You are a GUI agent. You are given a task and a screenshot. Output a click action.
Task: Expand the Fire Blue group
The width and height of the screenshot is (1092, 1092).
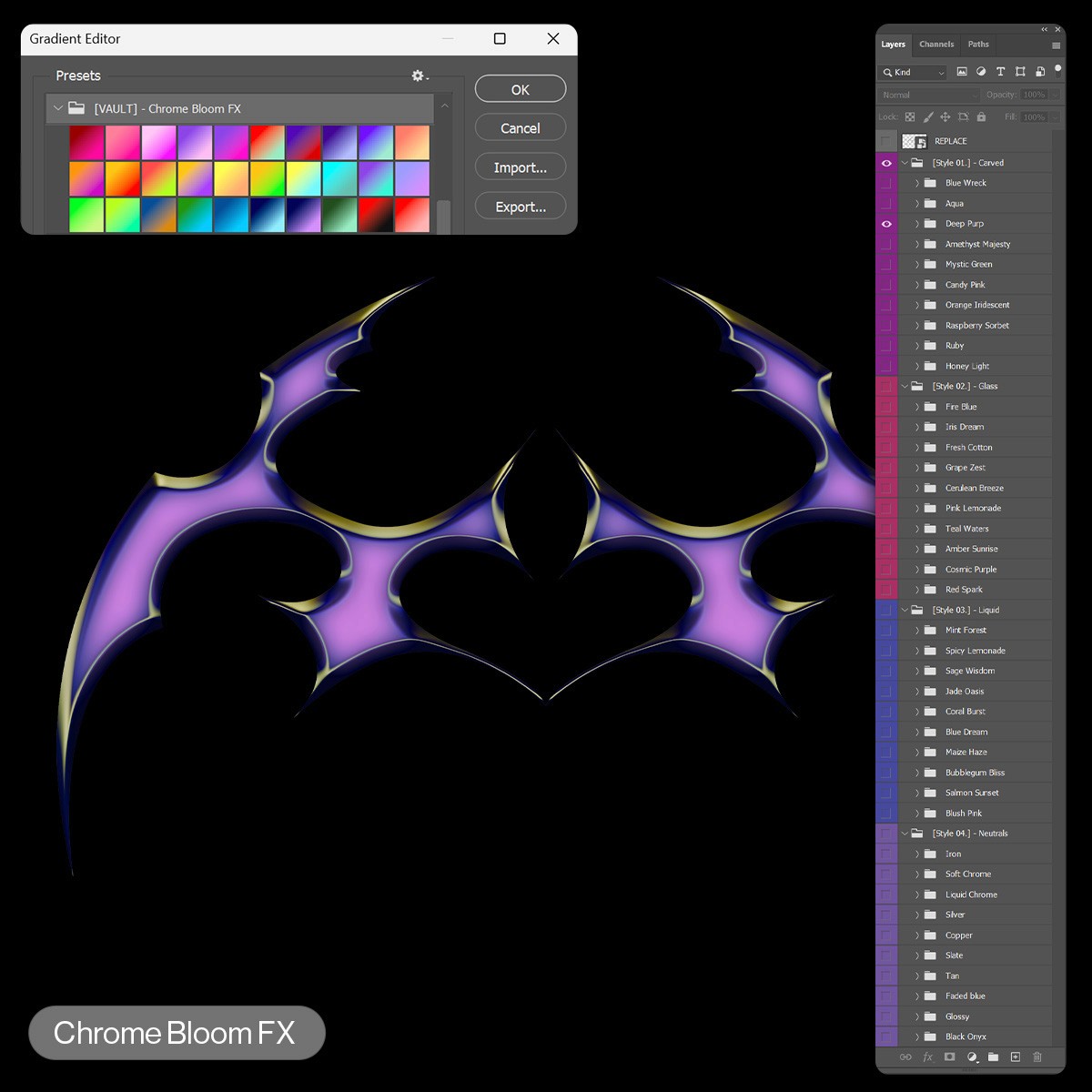[x=917, y=407]
